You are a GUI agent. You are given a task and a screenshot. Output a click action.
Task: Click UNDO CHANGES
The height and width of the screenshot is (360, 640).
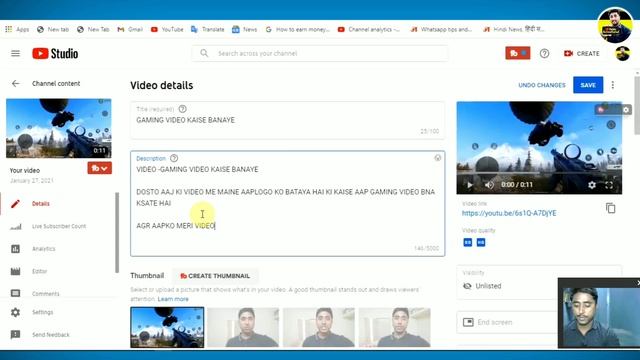click(542, 85)
